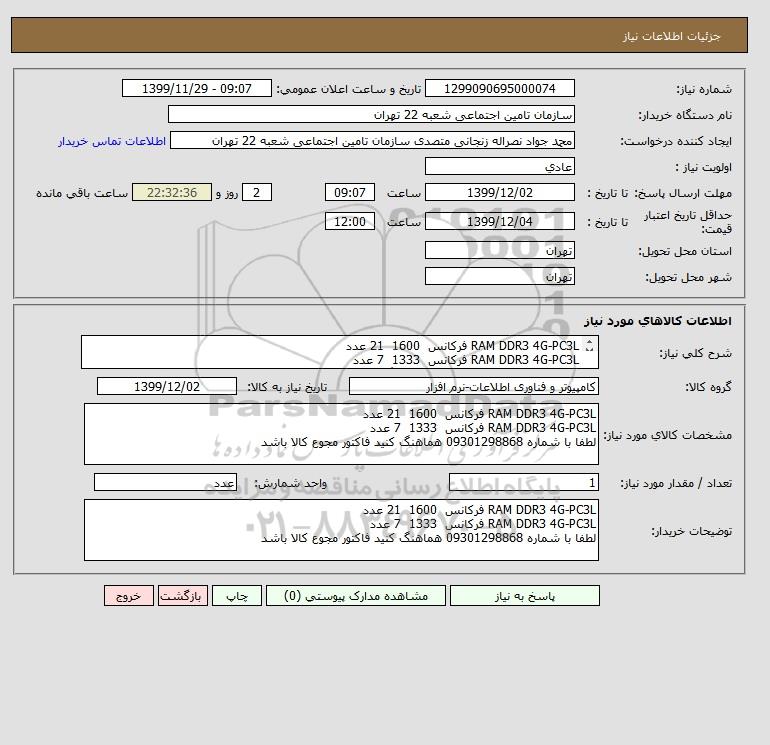Click the buyer organization name field
The image size is (770, 745).
point(371,114)
